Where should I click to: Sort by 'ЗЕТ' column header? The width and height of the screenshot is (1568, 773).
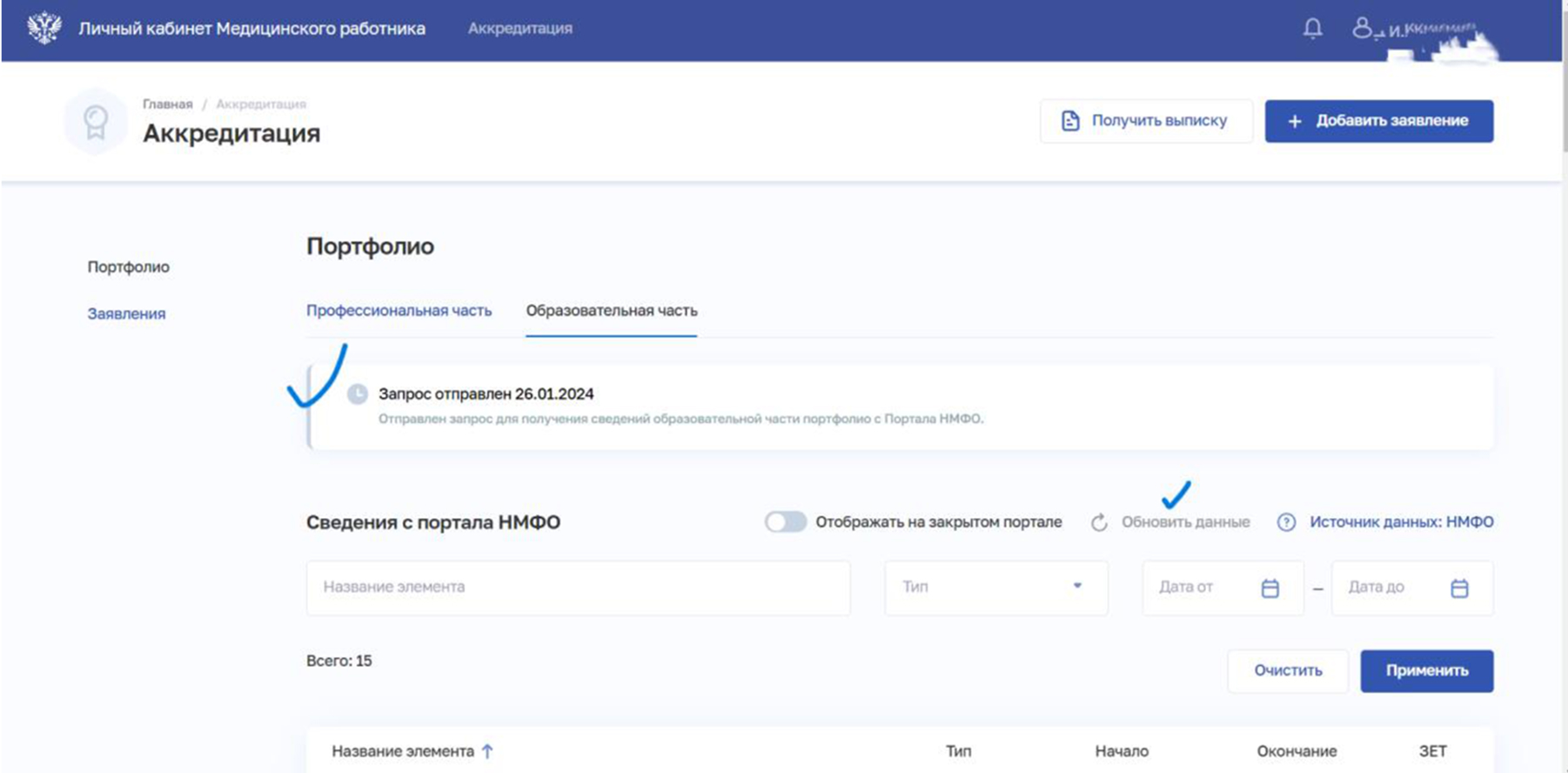(x=1432, y=751)
